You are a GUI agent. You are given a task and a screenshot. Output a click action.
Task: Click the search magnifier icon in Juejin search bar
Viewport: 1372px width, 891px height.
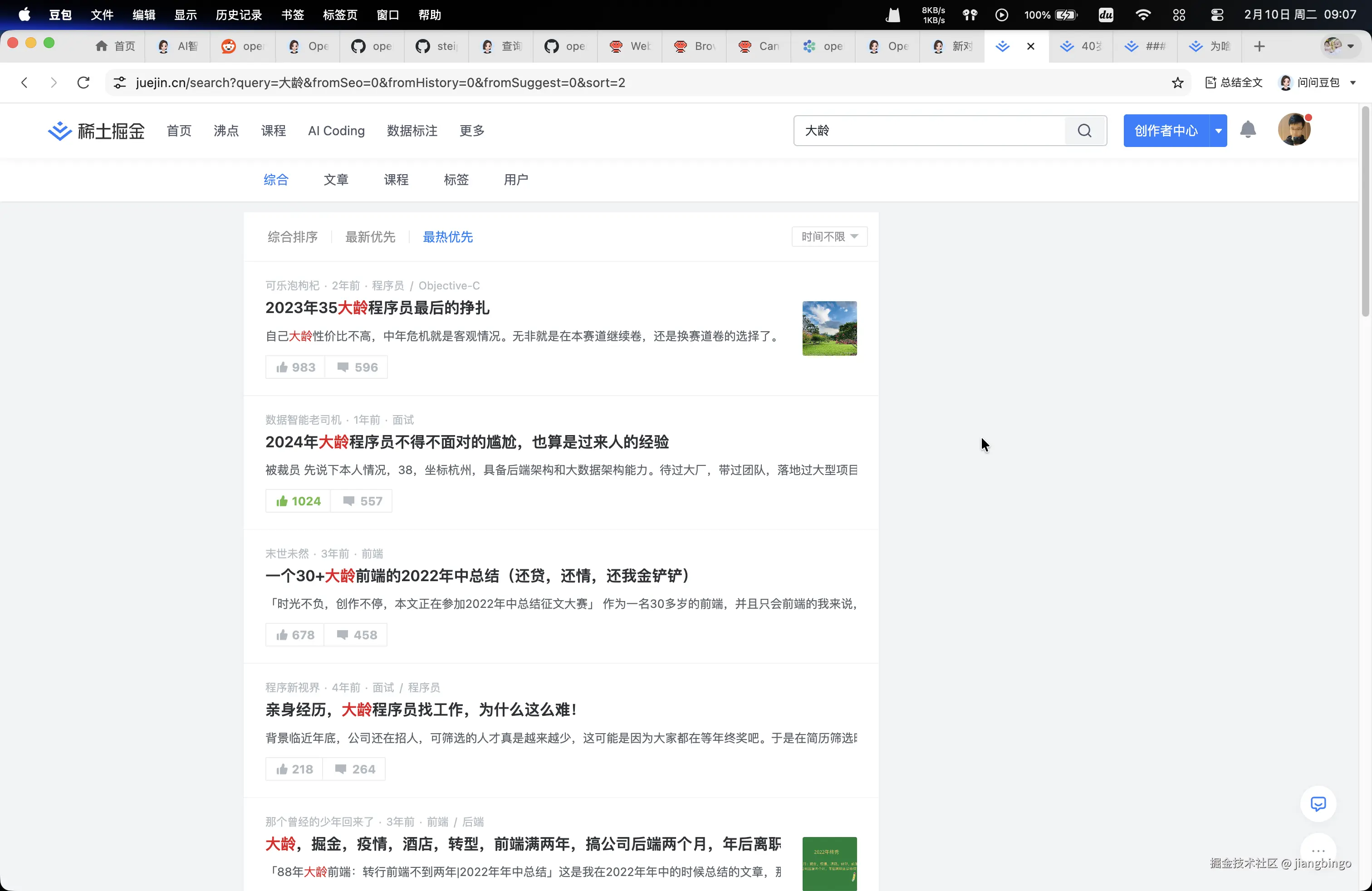point(1084,130)
